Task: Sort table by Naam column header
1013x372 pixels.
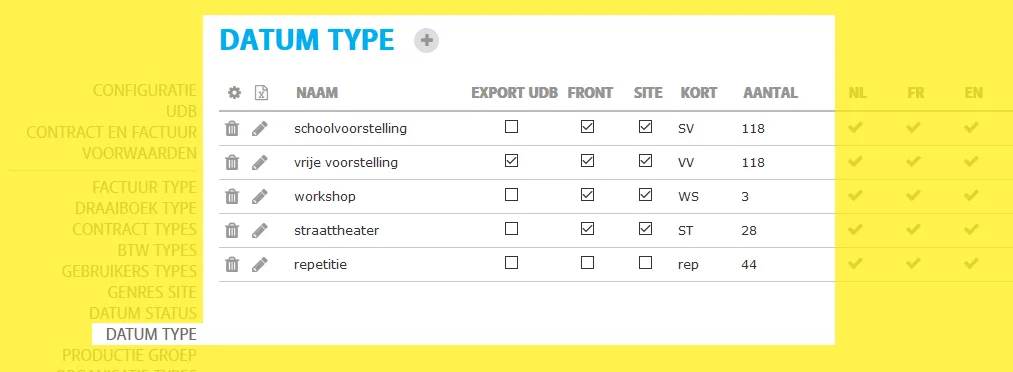Action: (317, 93)
